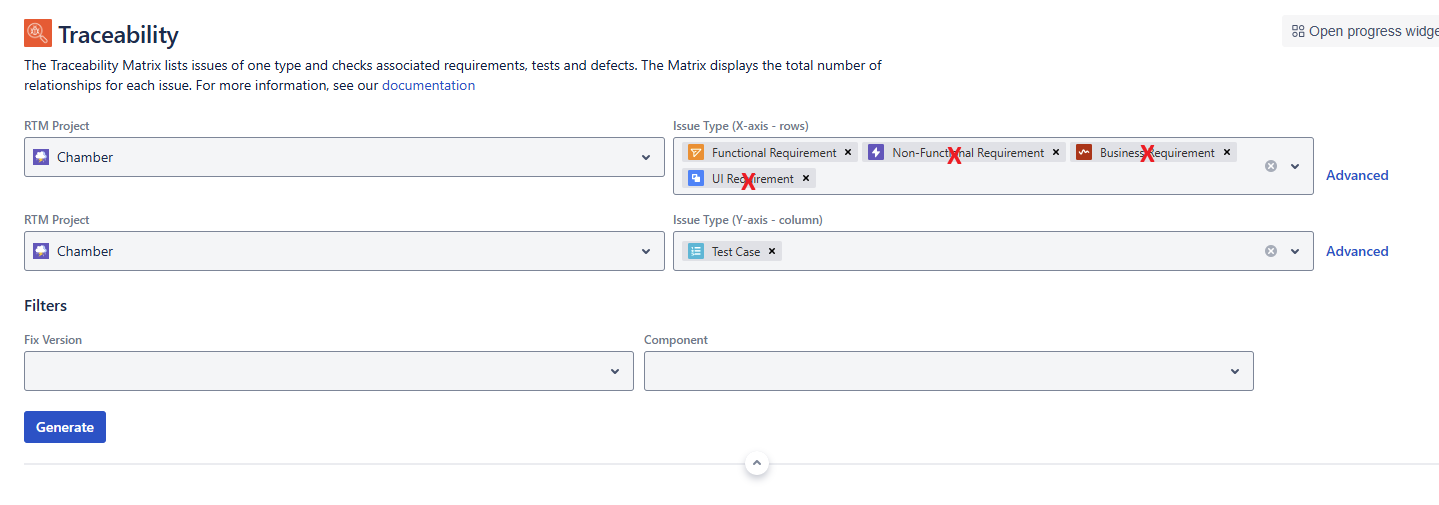Remove the Business Requirement tag
Image resolution: width=1439 pixels, height=505 pixels.
[x=1227, y=153]
